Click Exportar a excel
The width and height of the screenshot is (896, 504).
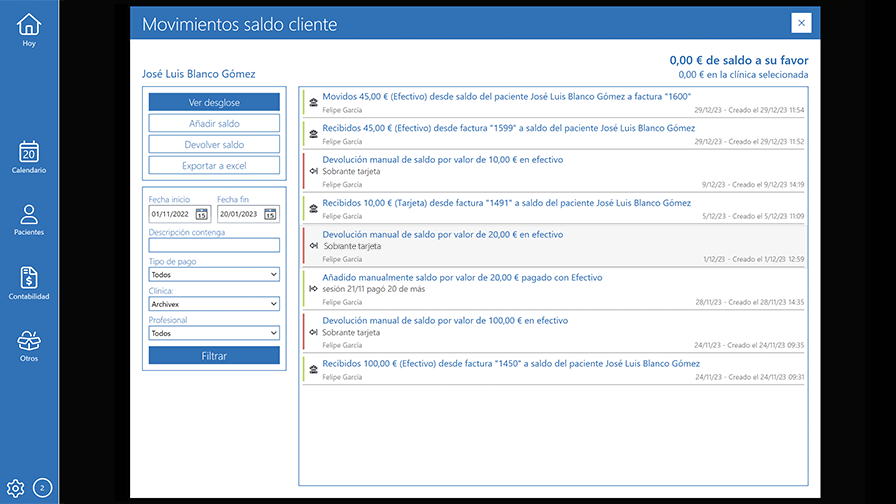click(x=214, y=166)
